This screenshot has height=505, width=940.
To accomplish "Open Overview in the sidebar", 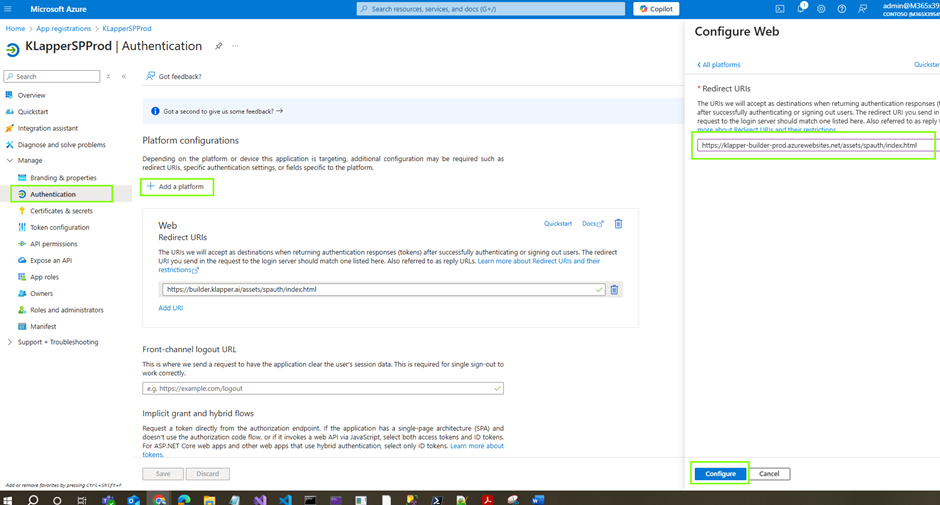I will coord(31,95).
